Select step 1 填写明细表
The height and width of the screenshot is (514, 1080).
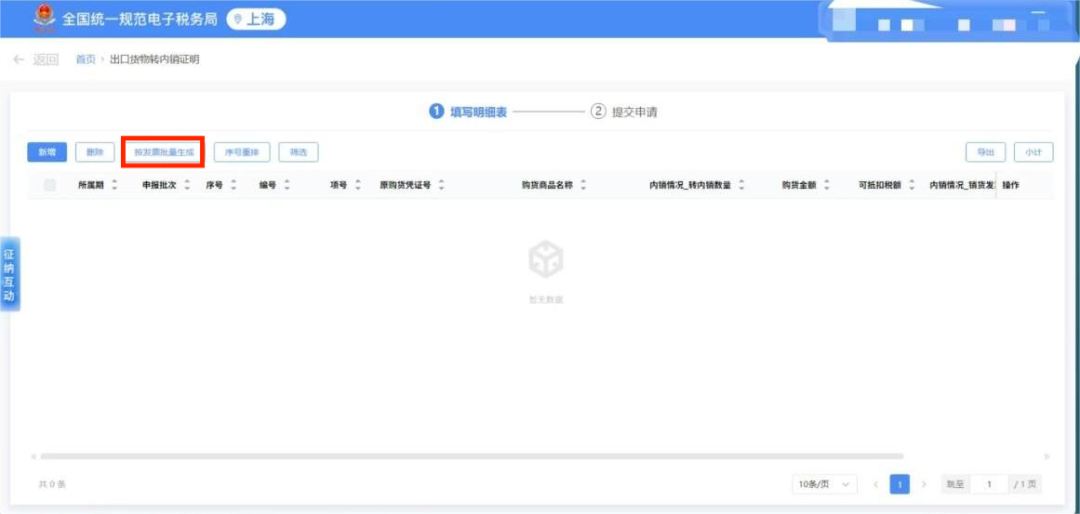468,112
